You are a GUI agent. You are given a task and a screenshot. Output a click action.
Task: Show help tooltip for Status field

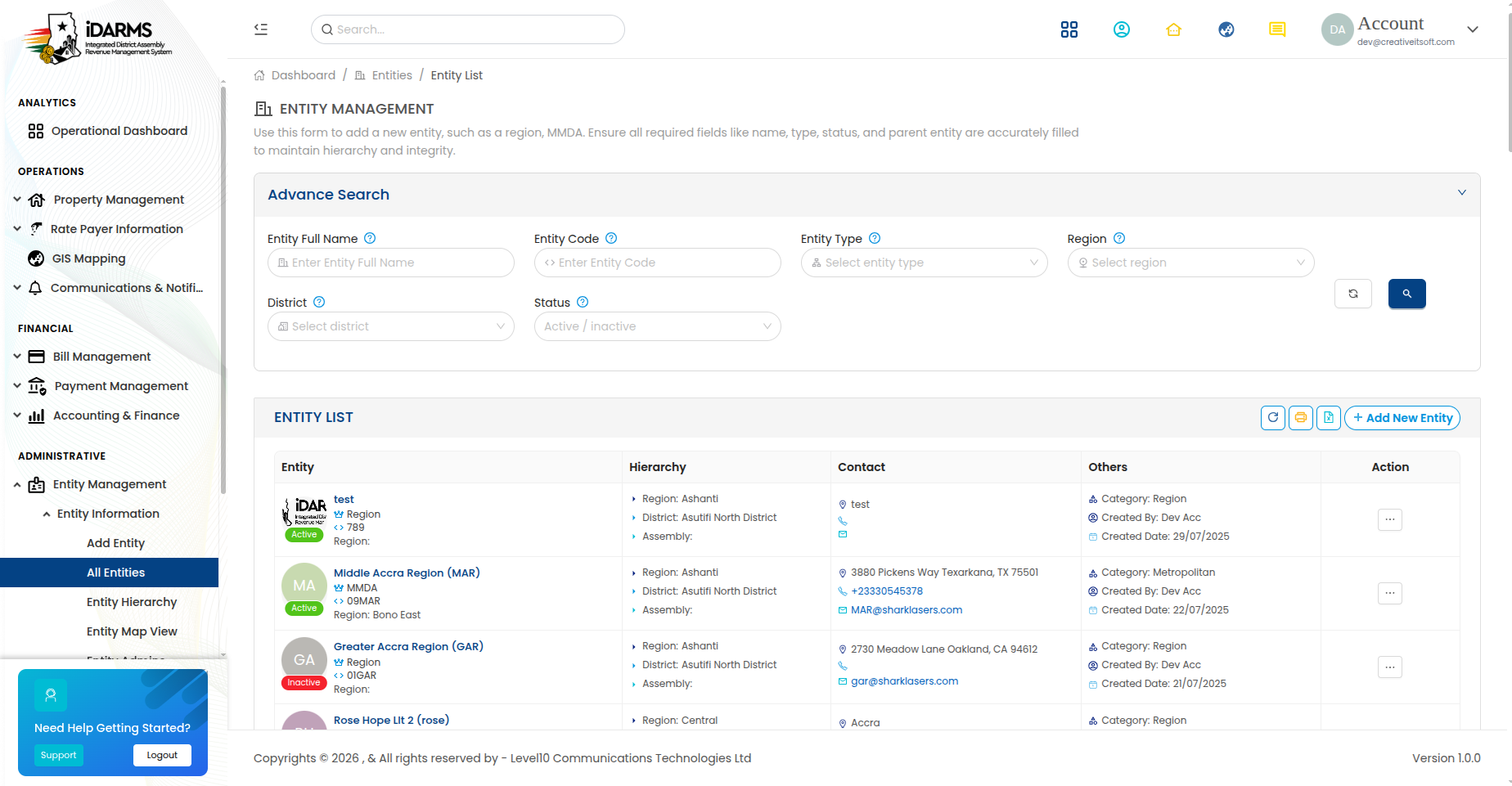click(583, 302)
